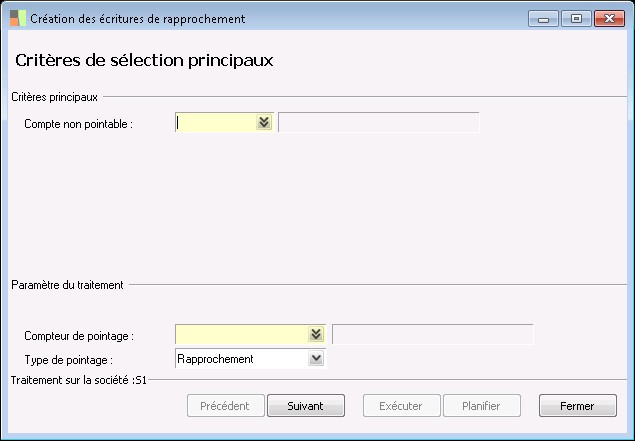Click the grey description box beside Compteur de pointage
The image size is (635, 441).
pyautogui.click(x=433, y=334)
